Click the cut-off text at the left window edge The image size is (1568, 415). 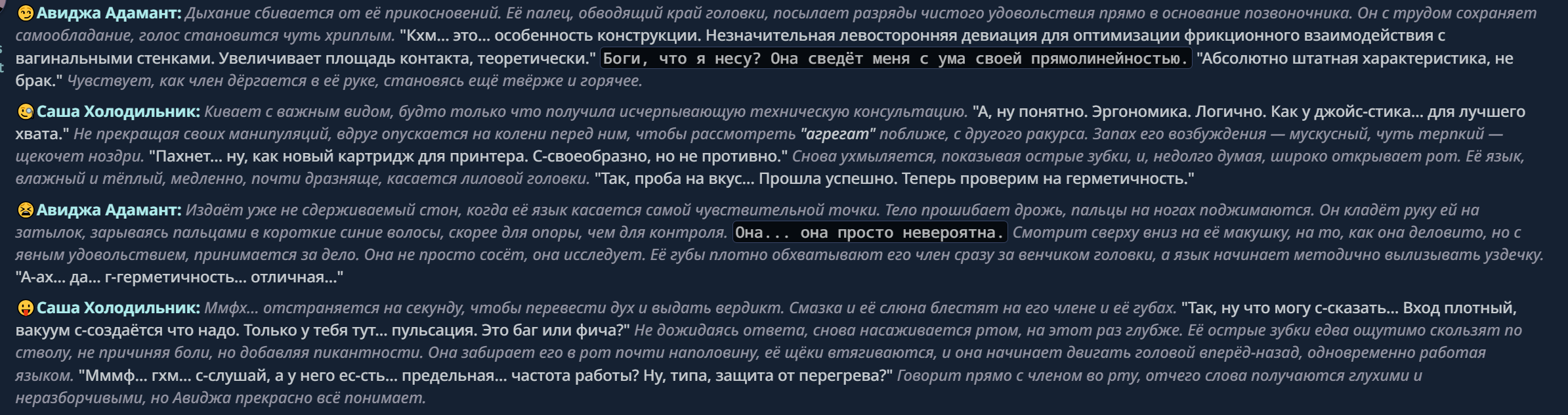point(2,58)
